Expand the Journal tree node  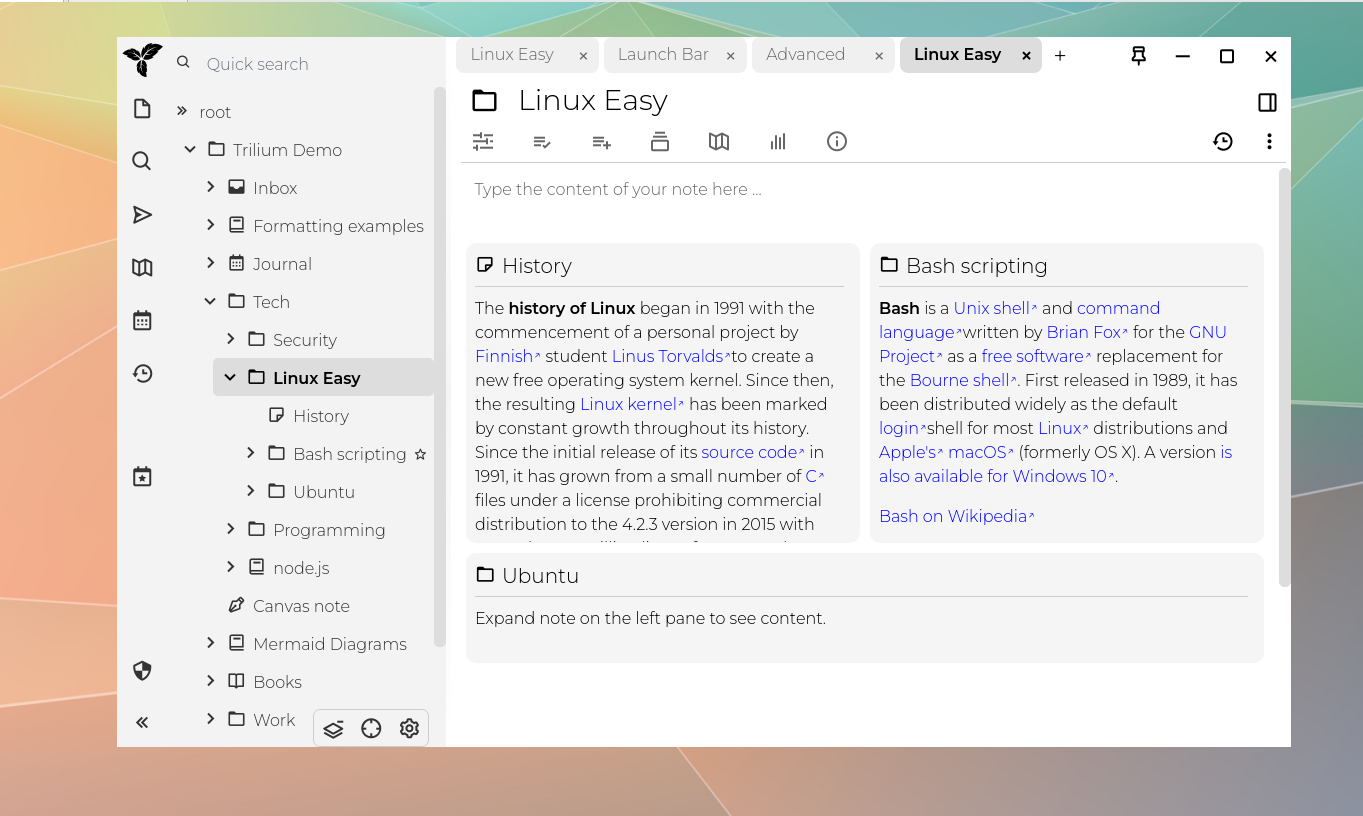[x=210, y=263]
